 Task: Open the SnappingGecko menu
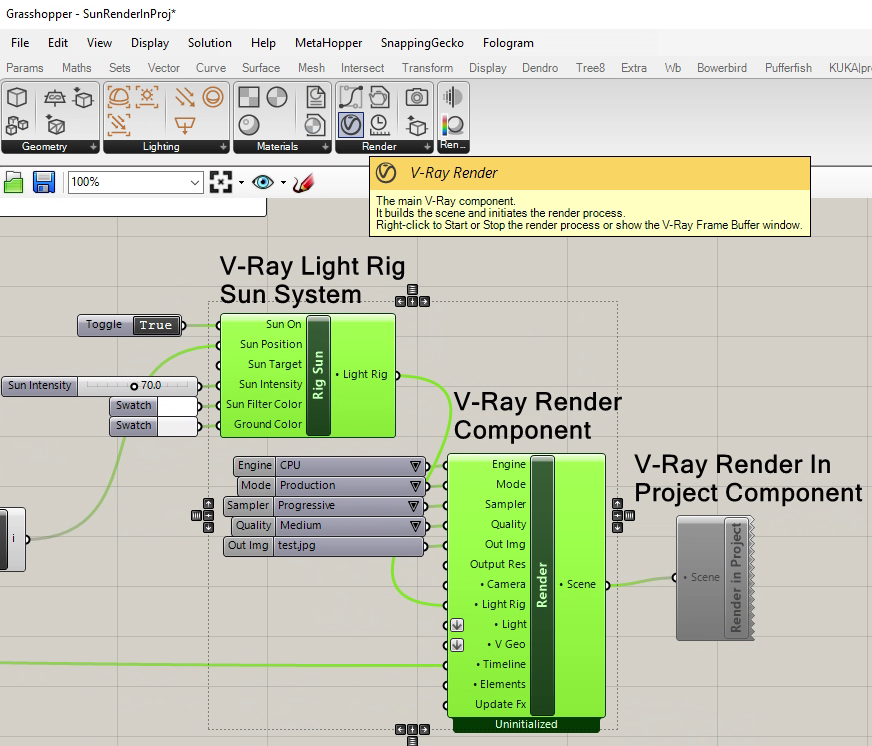422,43
